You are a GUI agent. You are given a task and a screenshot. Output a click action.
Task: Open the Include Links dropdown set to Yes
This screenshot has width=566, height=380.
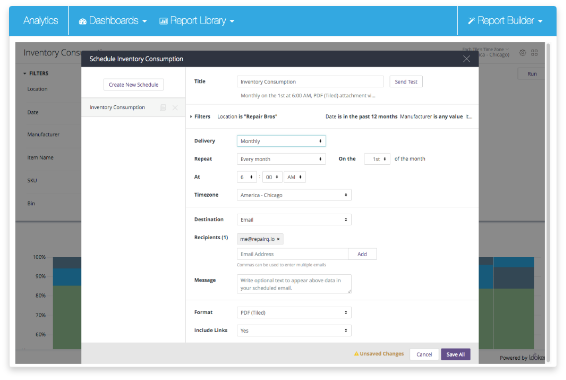coord(294,331)
